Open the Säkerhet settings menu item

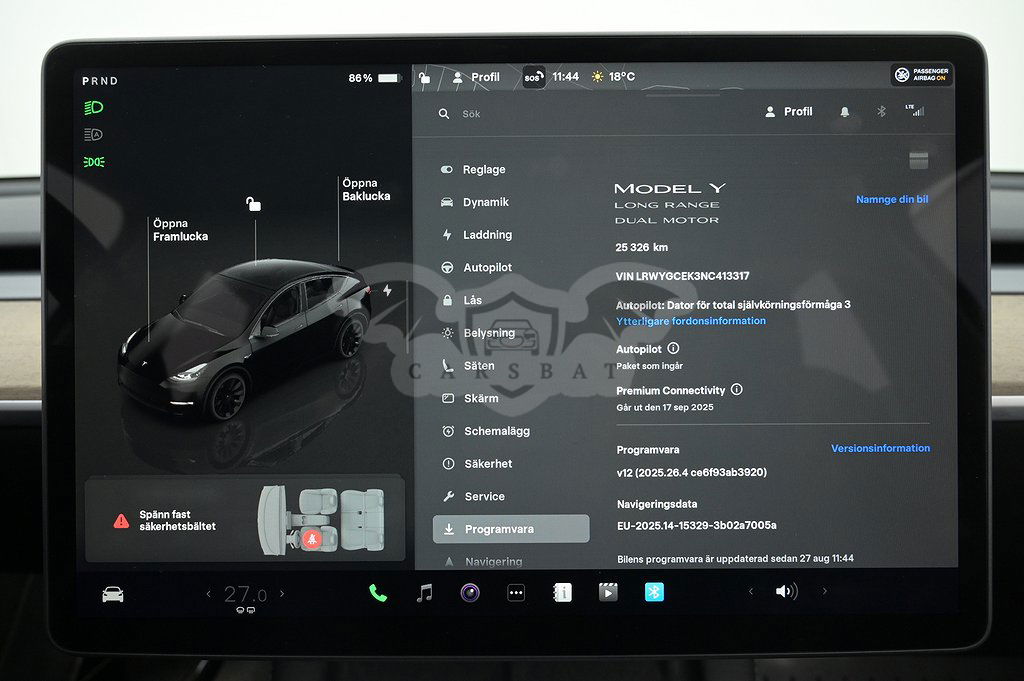coord(488,464)
